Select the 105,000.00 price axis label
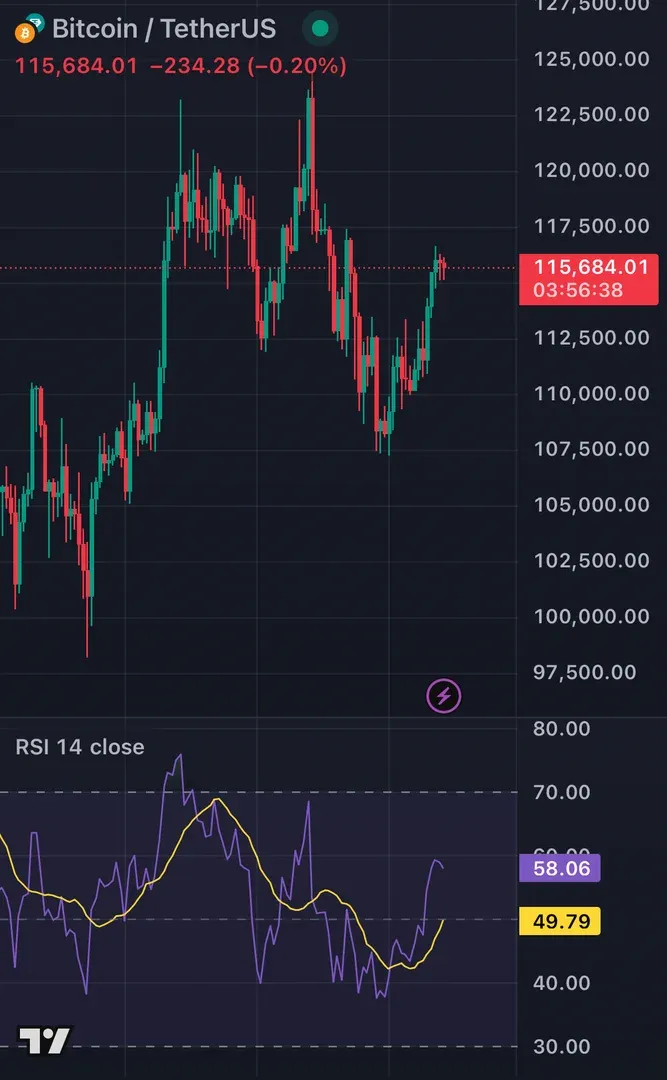Viewport: 667px width, 1080px height. 591,504
